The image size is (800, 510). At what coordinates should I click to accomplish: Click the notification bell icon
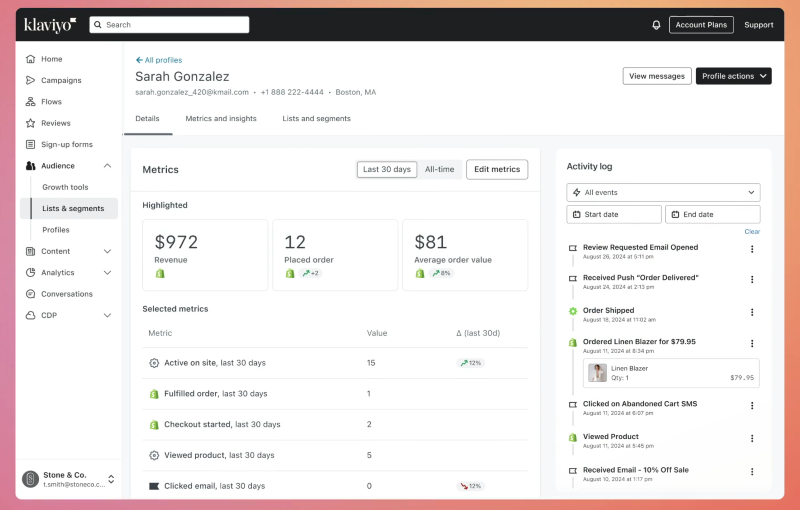[x=656, y=25]
